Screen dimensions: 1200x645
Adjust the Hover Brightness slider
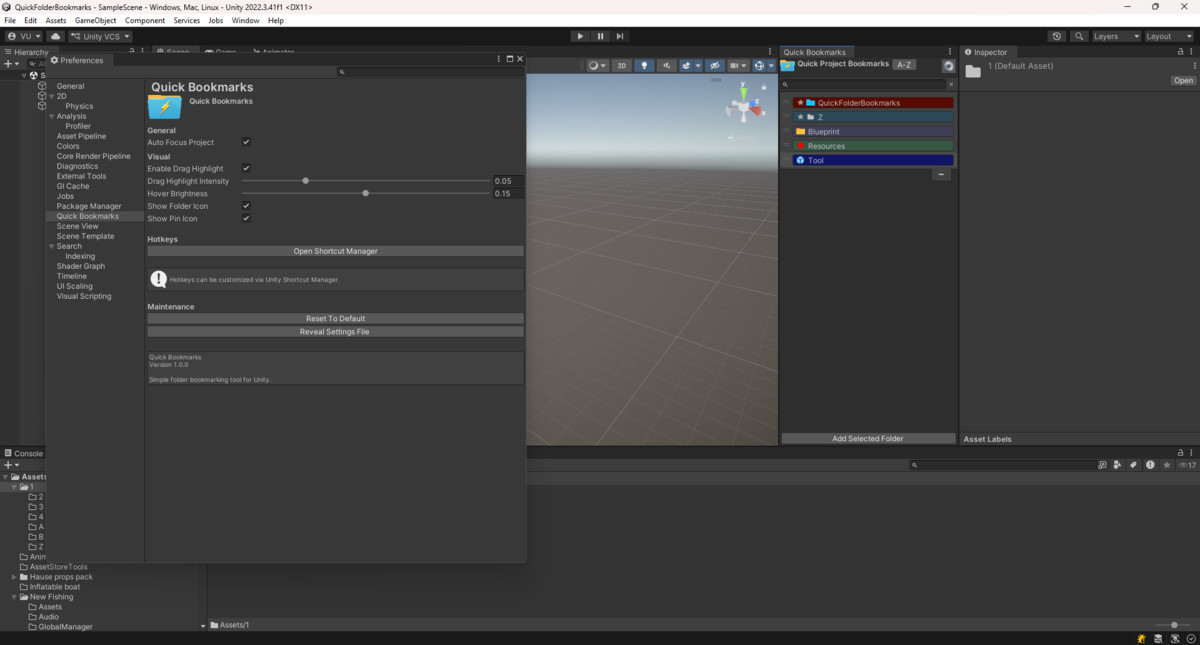[366, 193]
